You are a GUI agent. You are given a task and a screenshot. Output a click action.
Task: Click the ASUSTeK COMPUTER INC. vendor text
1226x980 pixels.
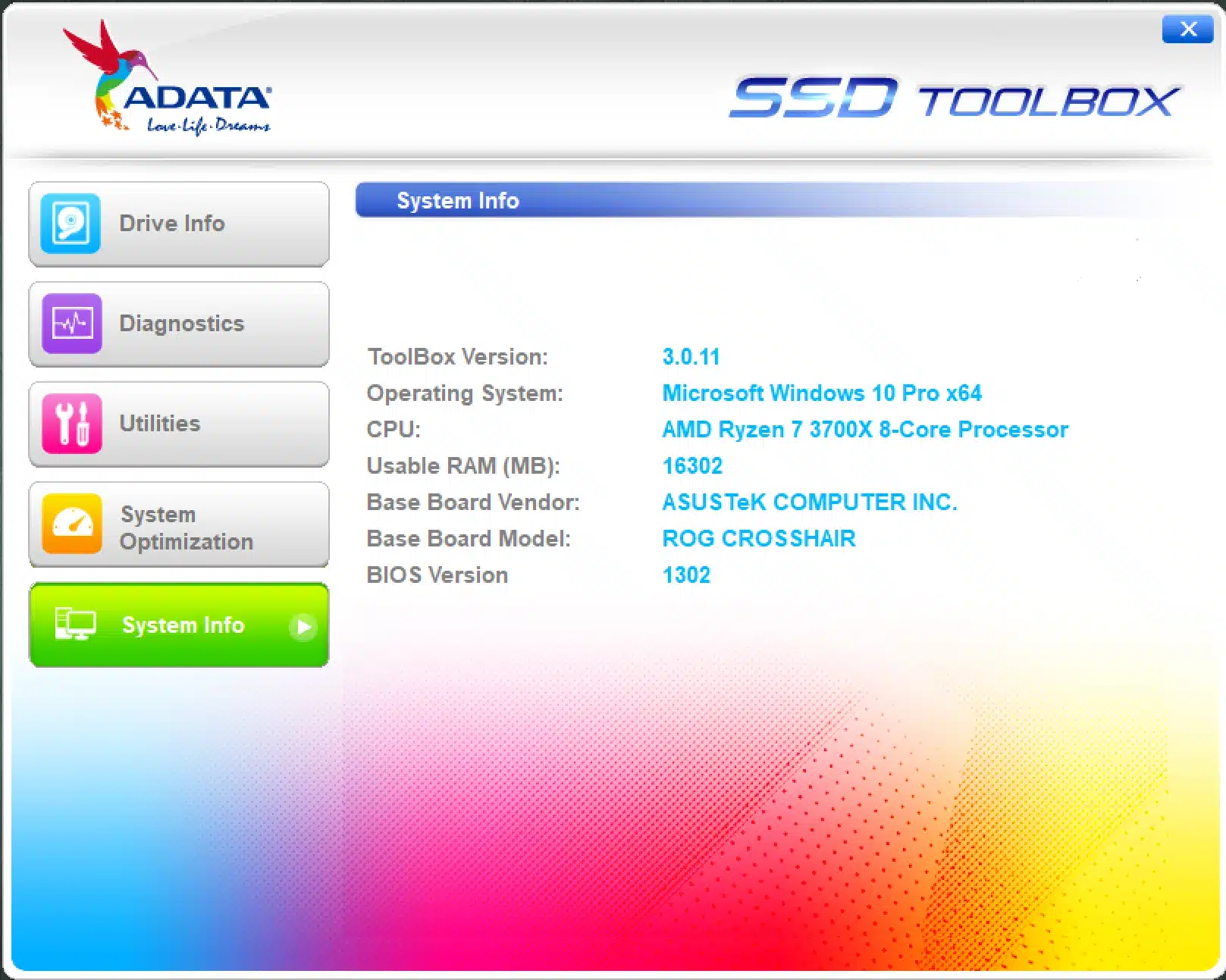point(810,503)
